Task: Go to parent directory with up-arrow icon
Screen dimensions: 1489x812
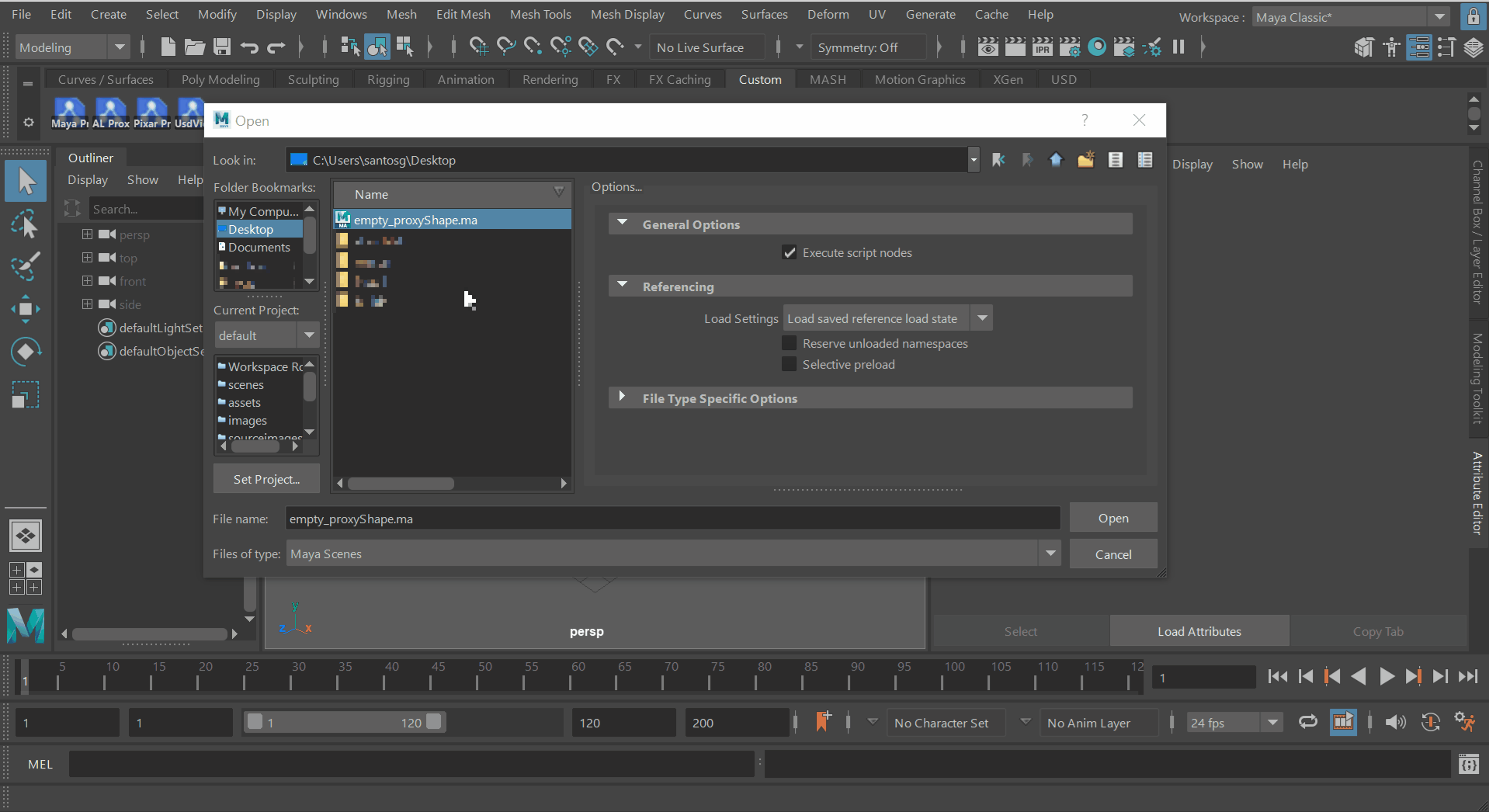Action: coord(1056,160)
